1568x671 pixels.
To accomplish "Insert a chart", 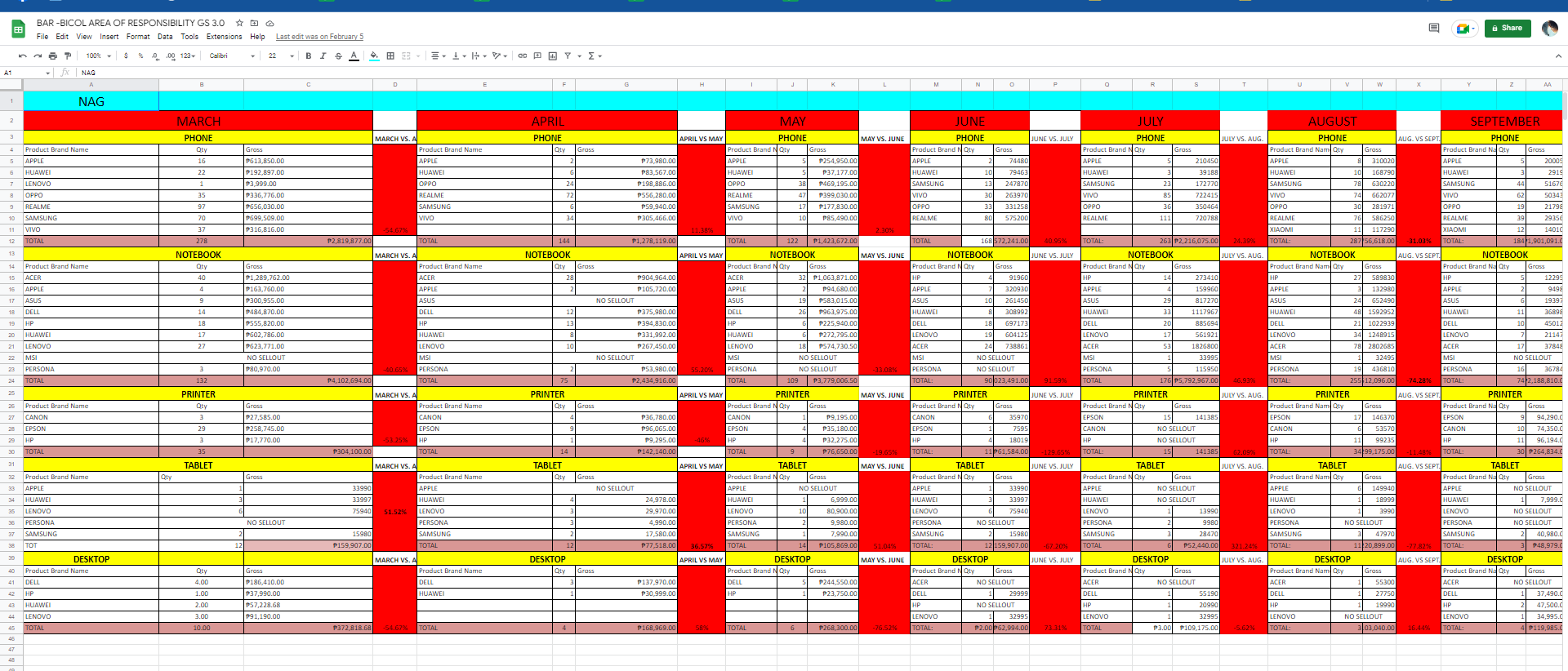I will 553,56.
